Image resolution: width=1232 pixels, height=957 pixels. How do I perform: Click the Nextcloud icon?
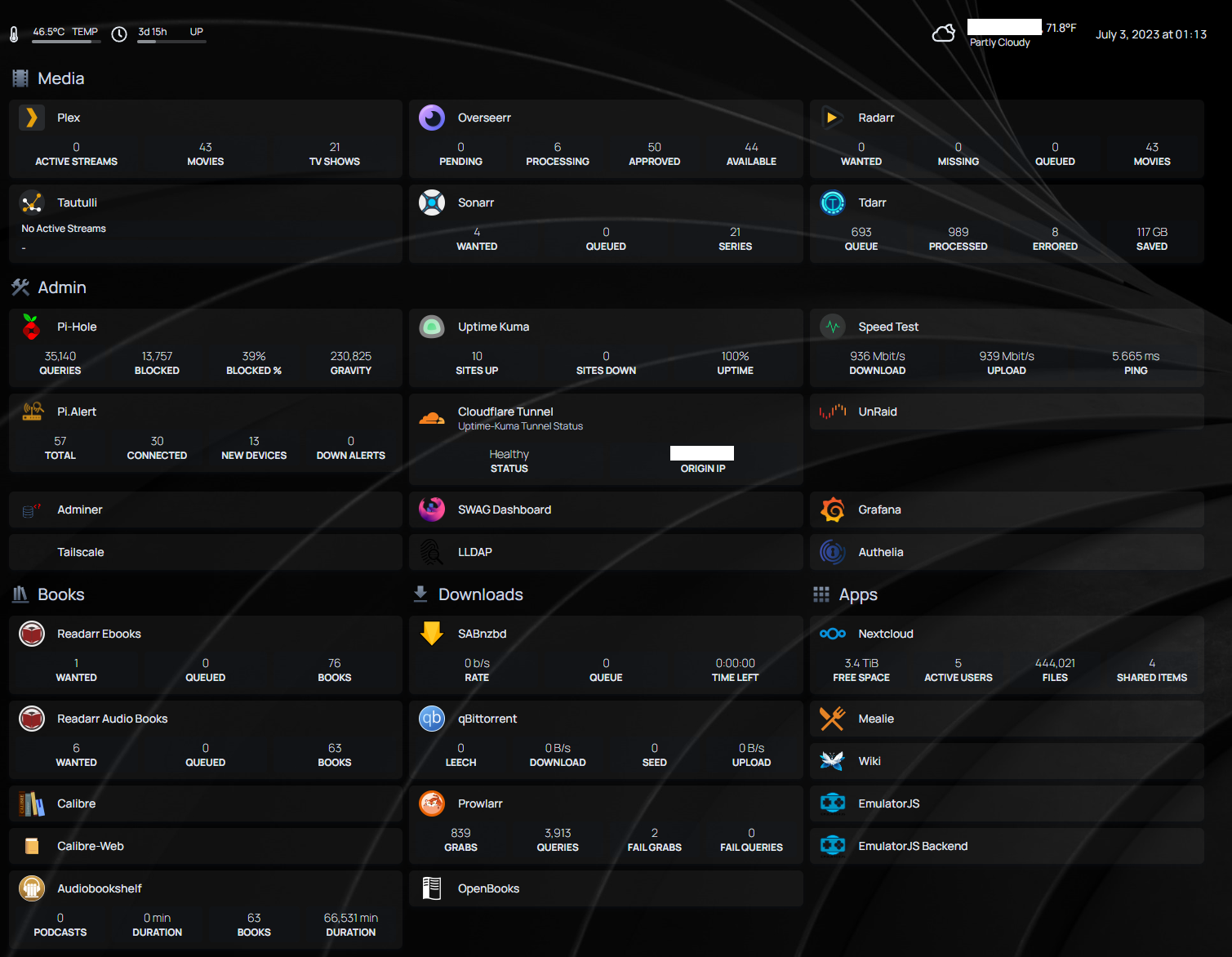point(832,634)
